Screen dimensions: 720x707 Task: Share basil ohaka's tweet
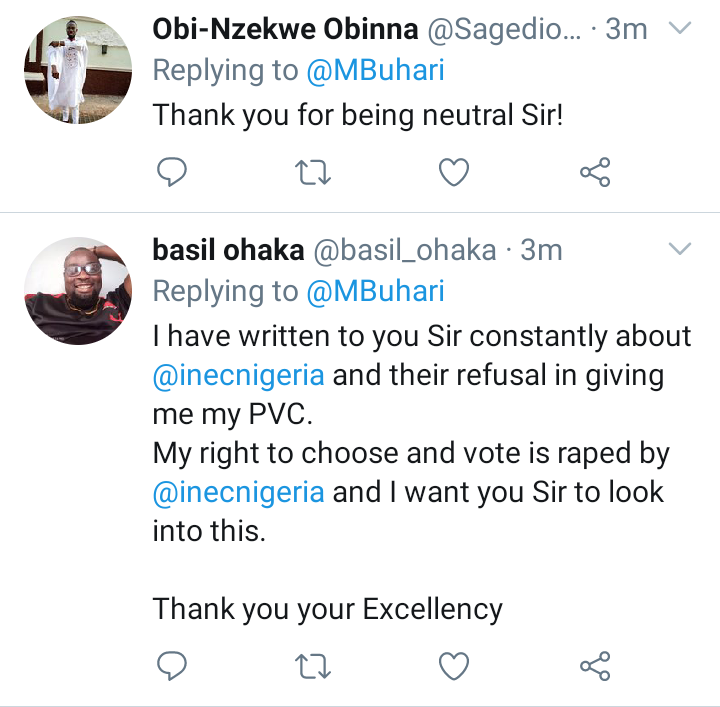click(595, 666)
